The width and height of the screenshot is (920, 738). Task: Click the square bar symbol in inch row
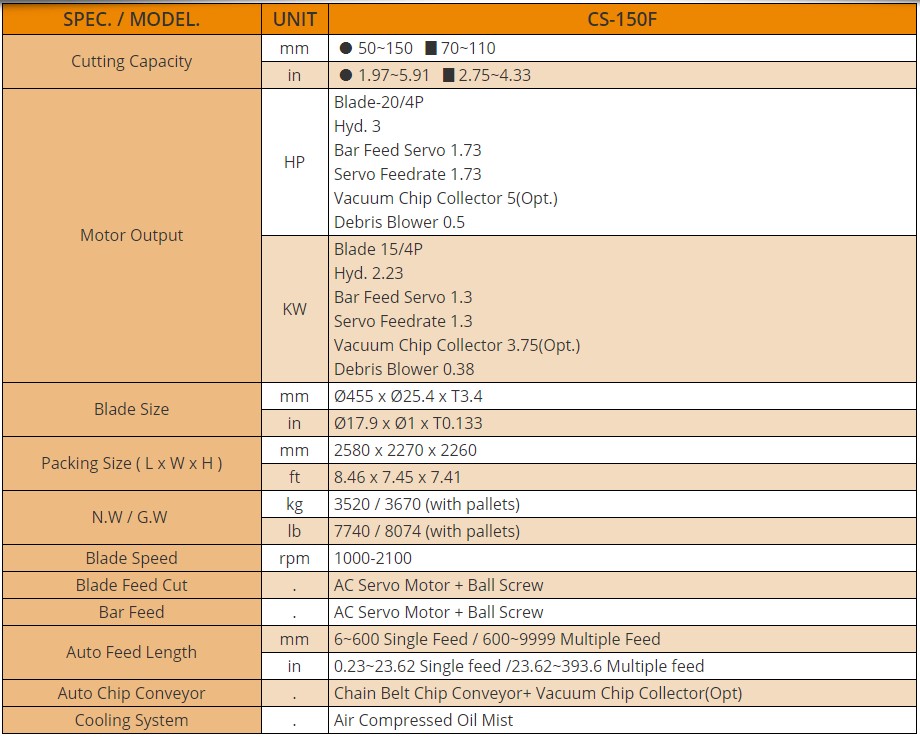[448, 75]
